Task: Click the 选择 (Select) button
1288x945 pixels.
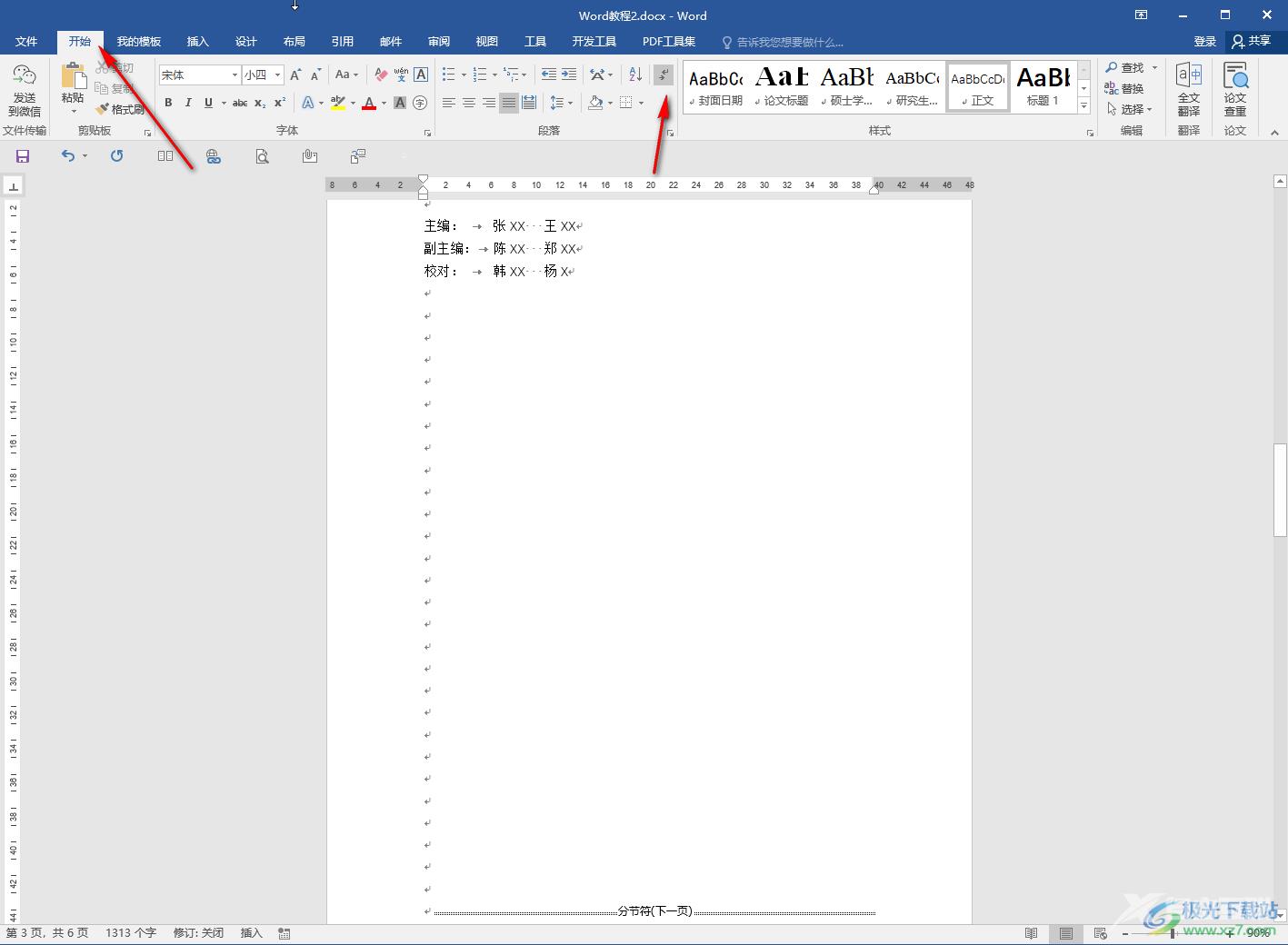Action: [x=1130, y=109]
